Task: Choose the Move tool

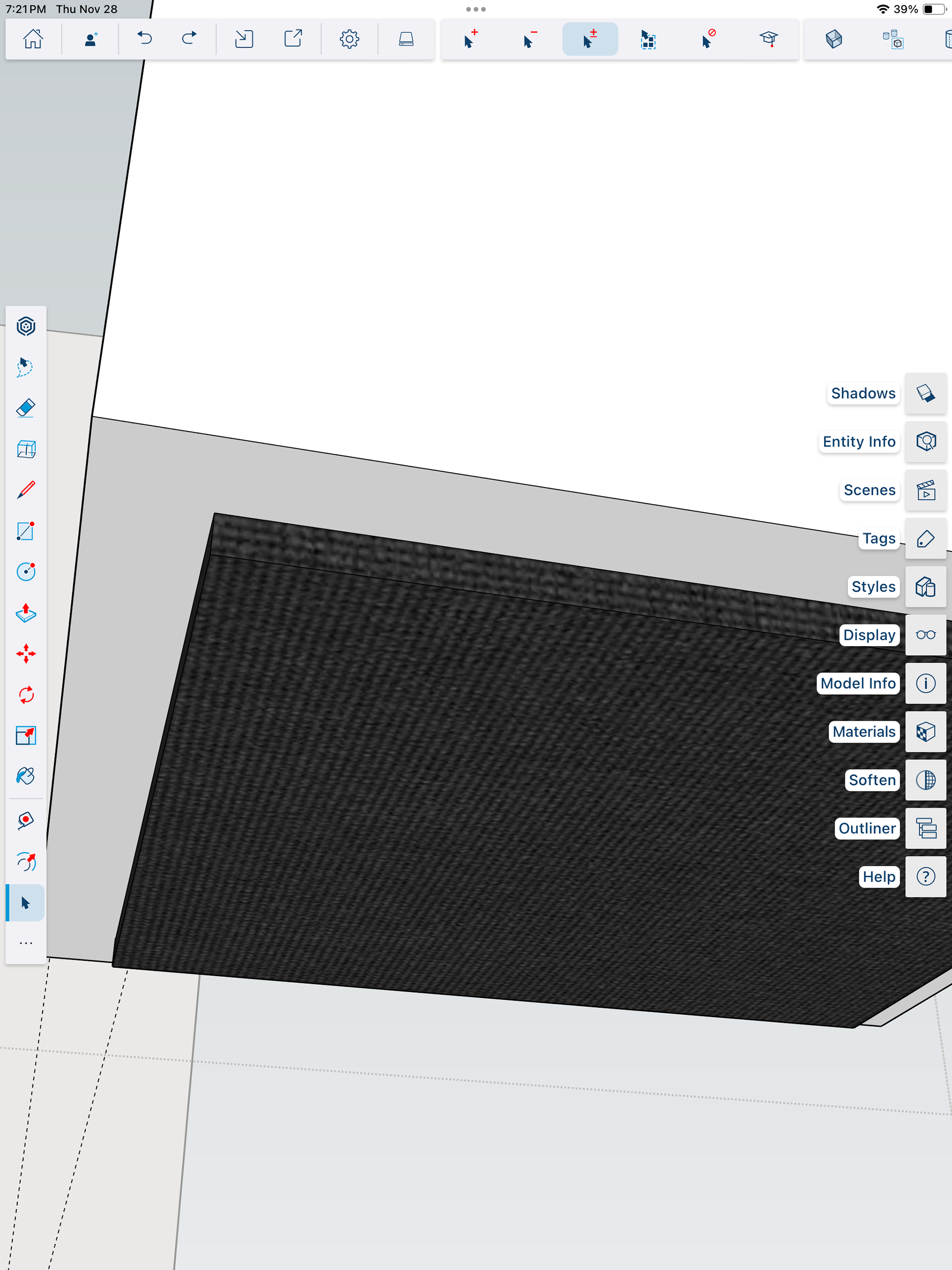Action: pyautogui.click(x=26, y=654)
